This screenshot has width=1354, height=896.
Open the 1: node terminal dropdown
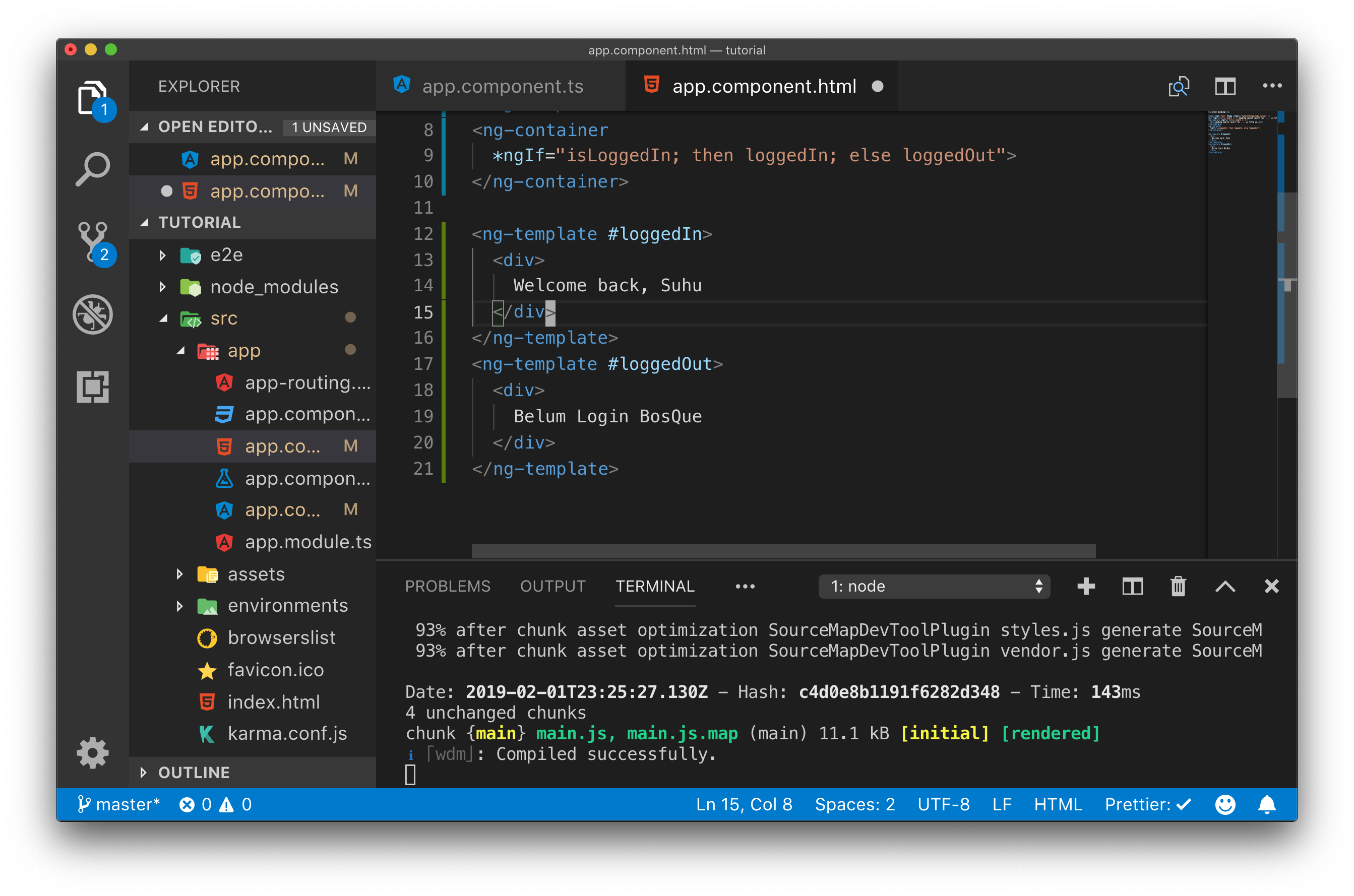click(x=935, y=586)
